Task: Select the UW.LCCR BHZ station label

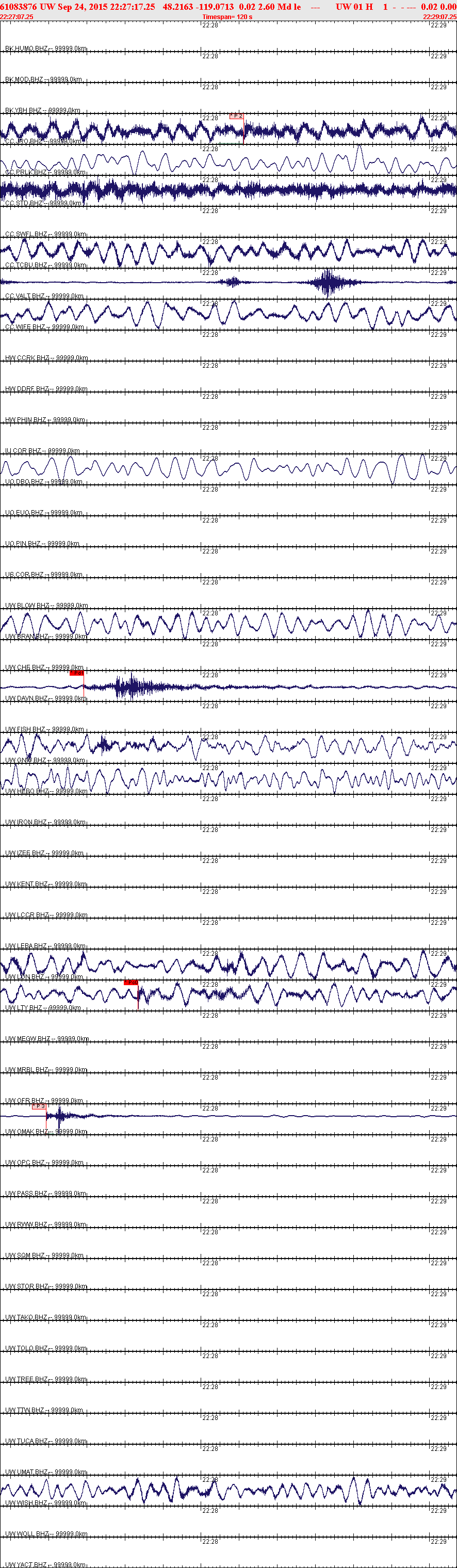Action: 46,915
